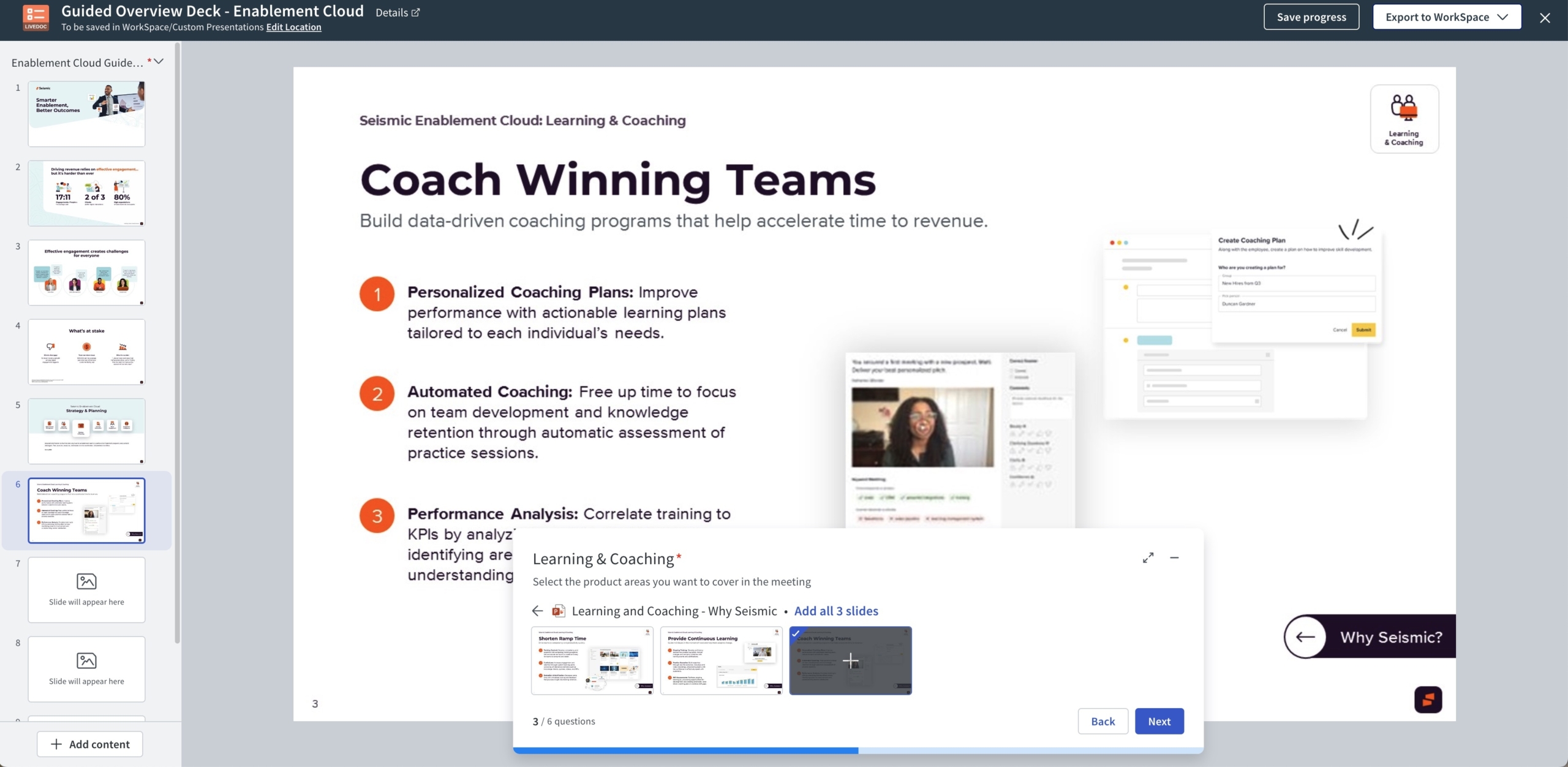Click the Coach Winning Teams slide title
The image size is (1568, 767).
[x=618, y=180]
